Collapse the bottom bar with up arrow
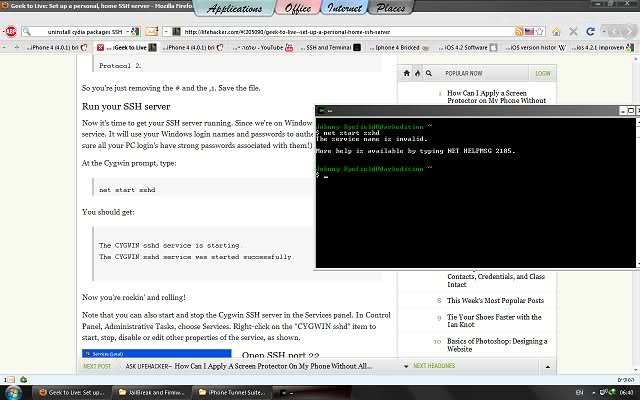This screenshot has width=640, height=400. tap(548, 367)
